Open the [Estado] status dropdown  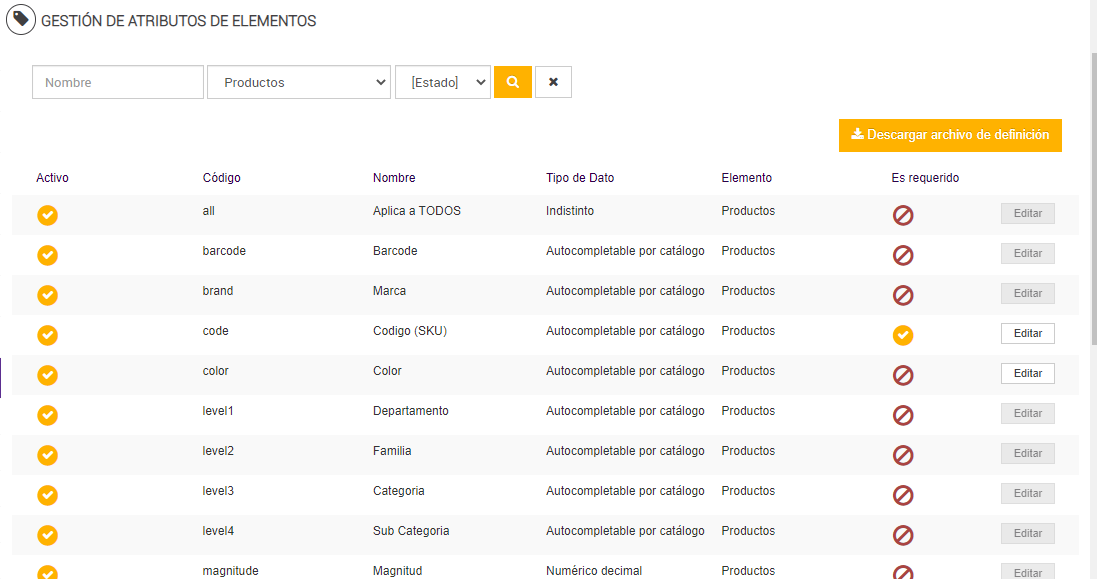(x=442, y=82)
